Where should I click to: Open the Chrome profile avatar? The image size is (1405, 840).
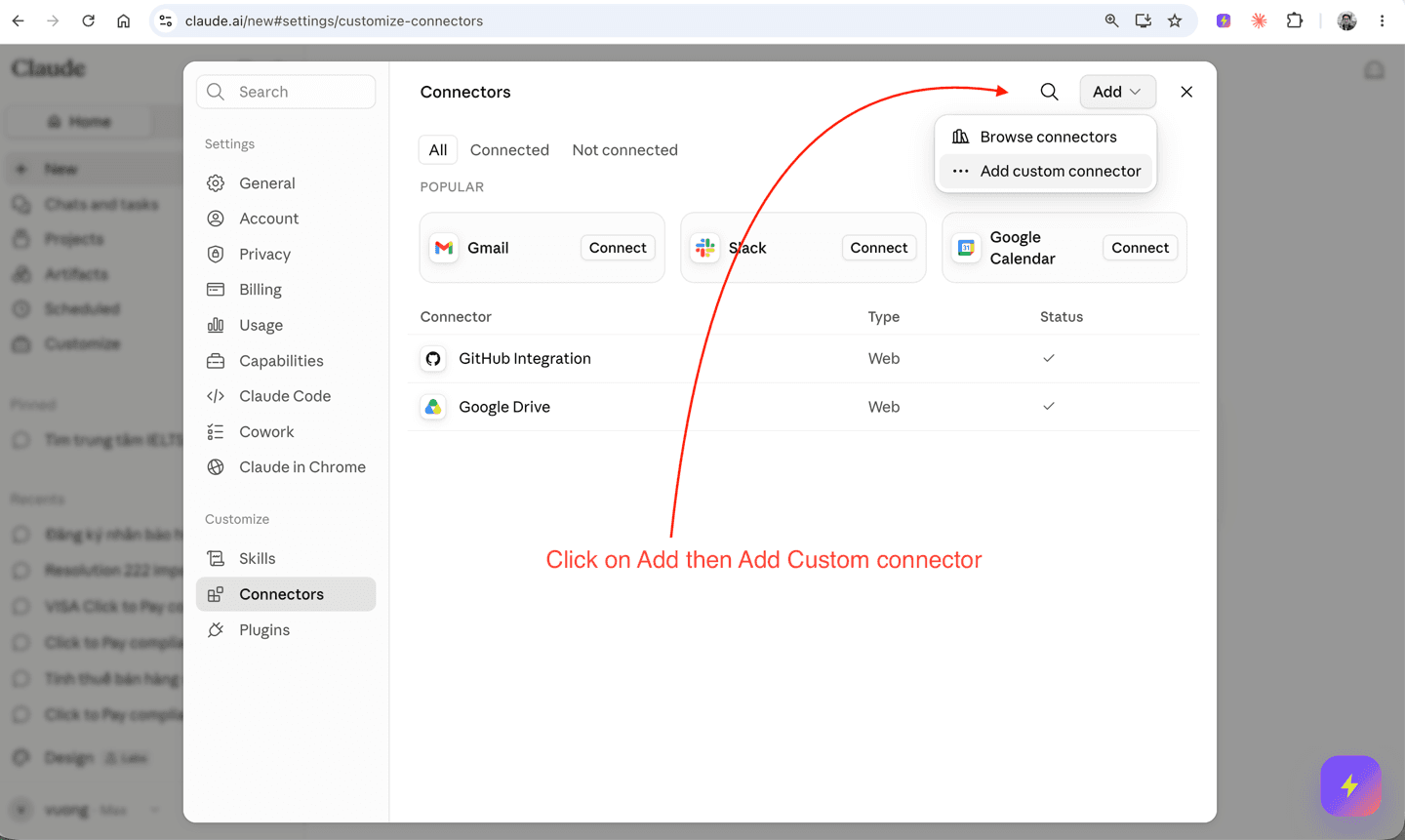pos(1347,20)
